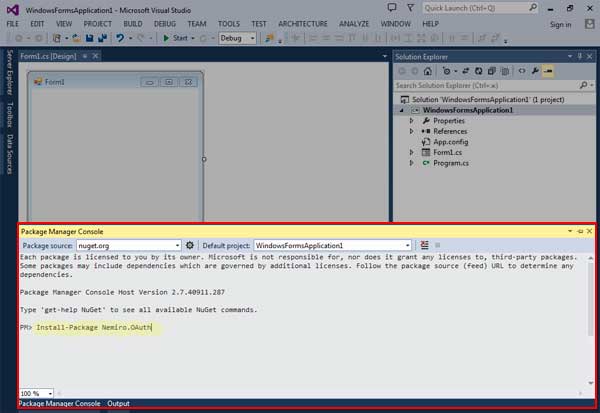Image resolution: width=600 pixels, height=413 pixels.
Task: Open the Start button dropdown arrow
Action: tap(193, 38)
